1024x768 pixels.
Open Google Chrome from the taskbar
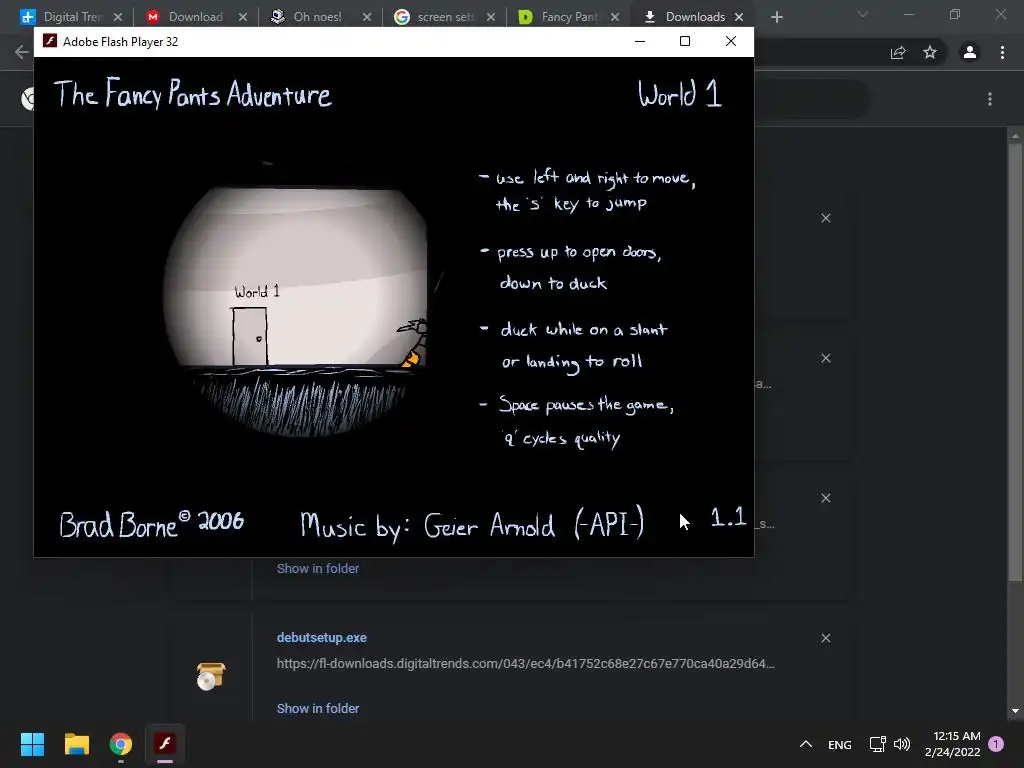[x=121, y=744]
